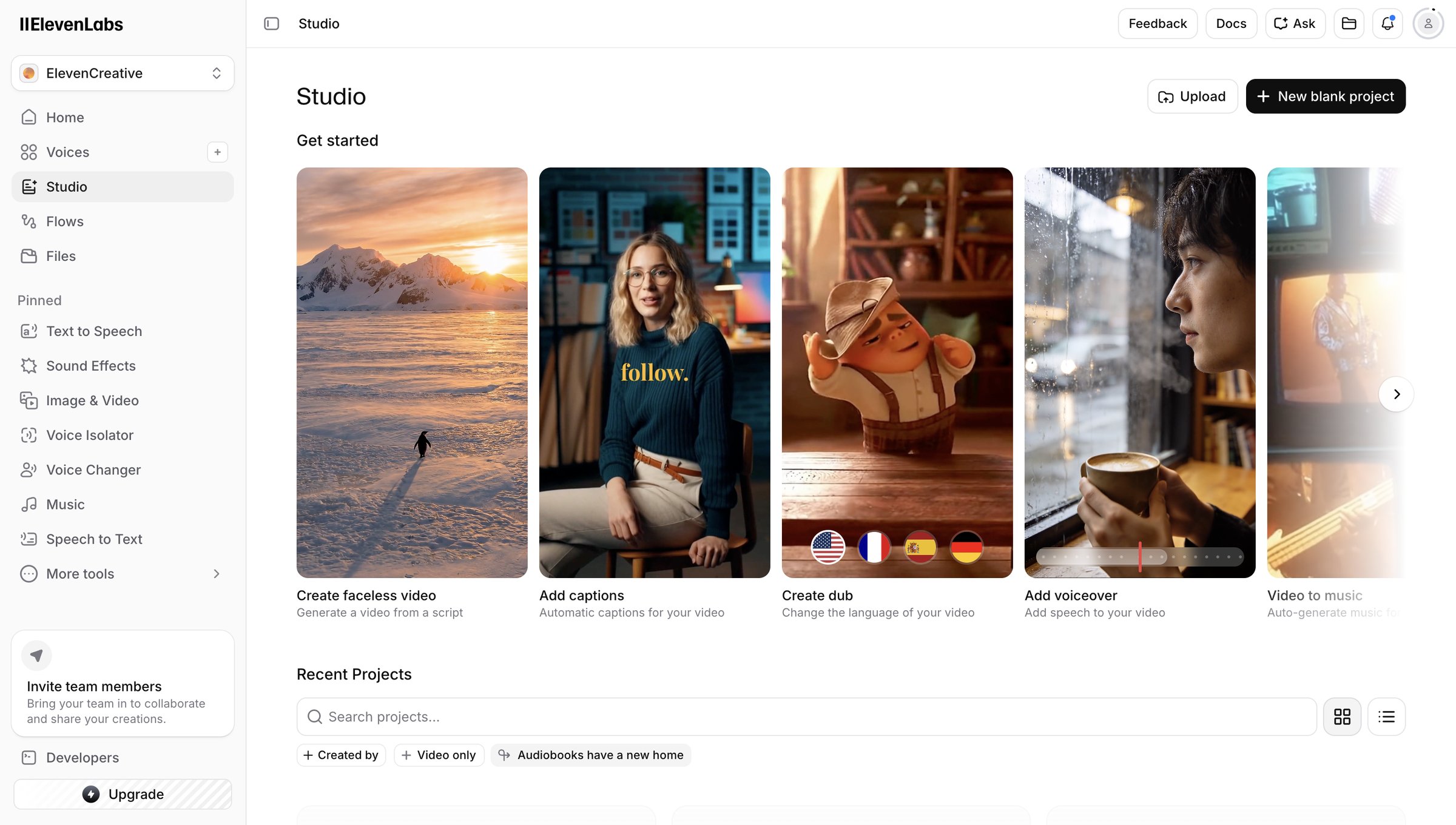Add the Created by filter
This screenshot has width=1456, height=825.
[341, 755]
